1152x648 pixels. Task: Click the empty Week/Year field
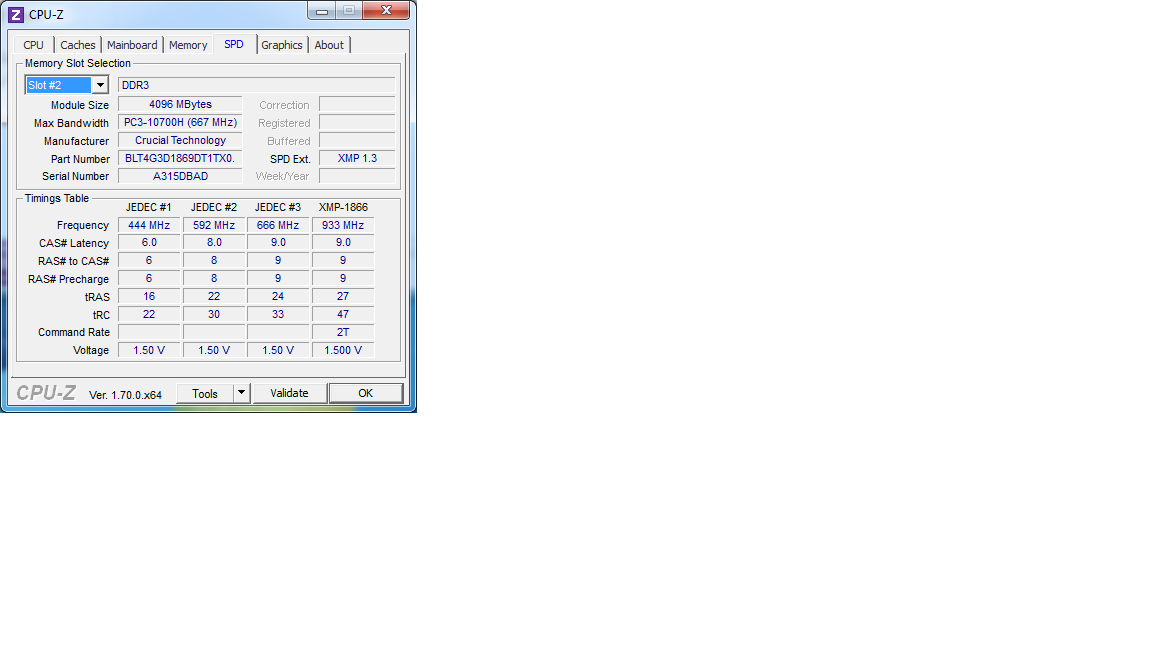[357, 176]
